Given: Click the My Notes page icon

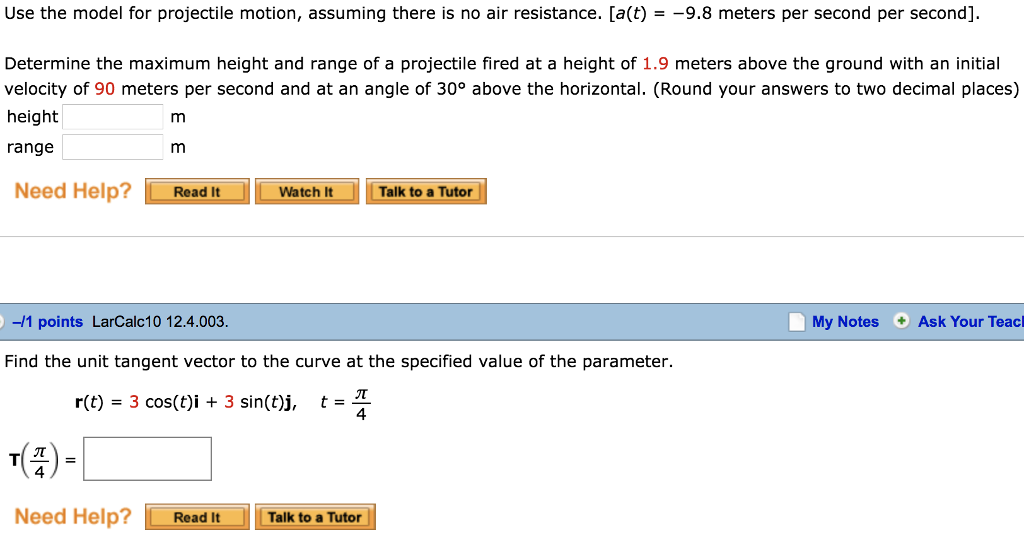Looking at the screenshot, I should click(797, 321).
